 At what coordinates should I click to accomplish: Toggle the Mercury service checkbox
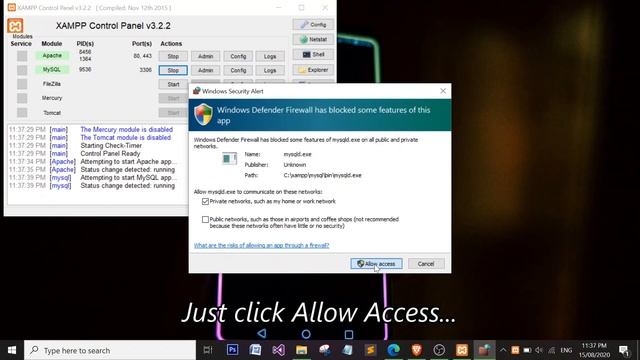point(22,98)
